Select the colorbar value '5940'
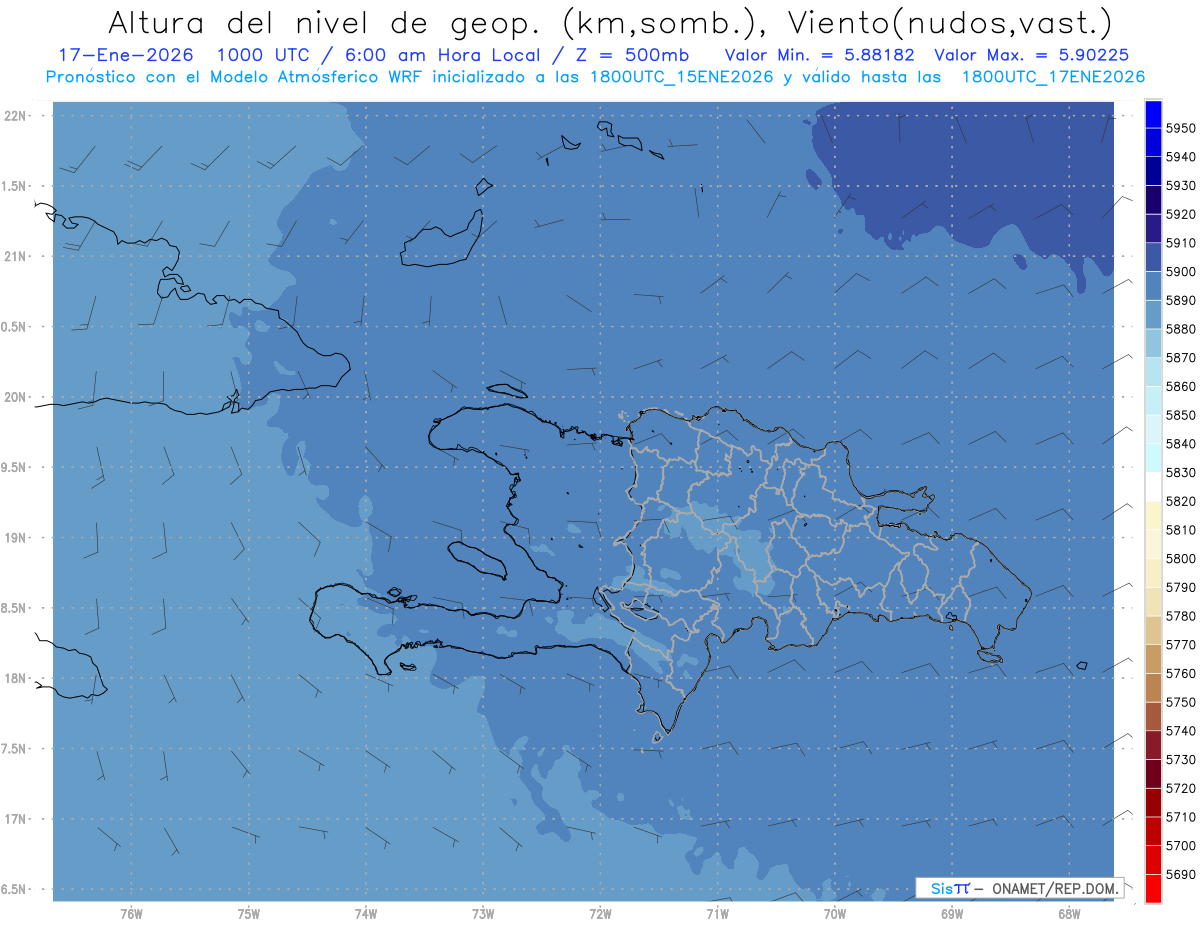This screenshot has width=1200, height=927. tap(1180, 157)
